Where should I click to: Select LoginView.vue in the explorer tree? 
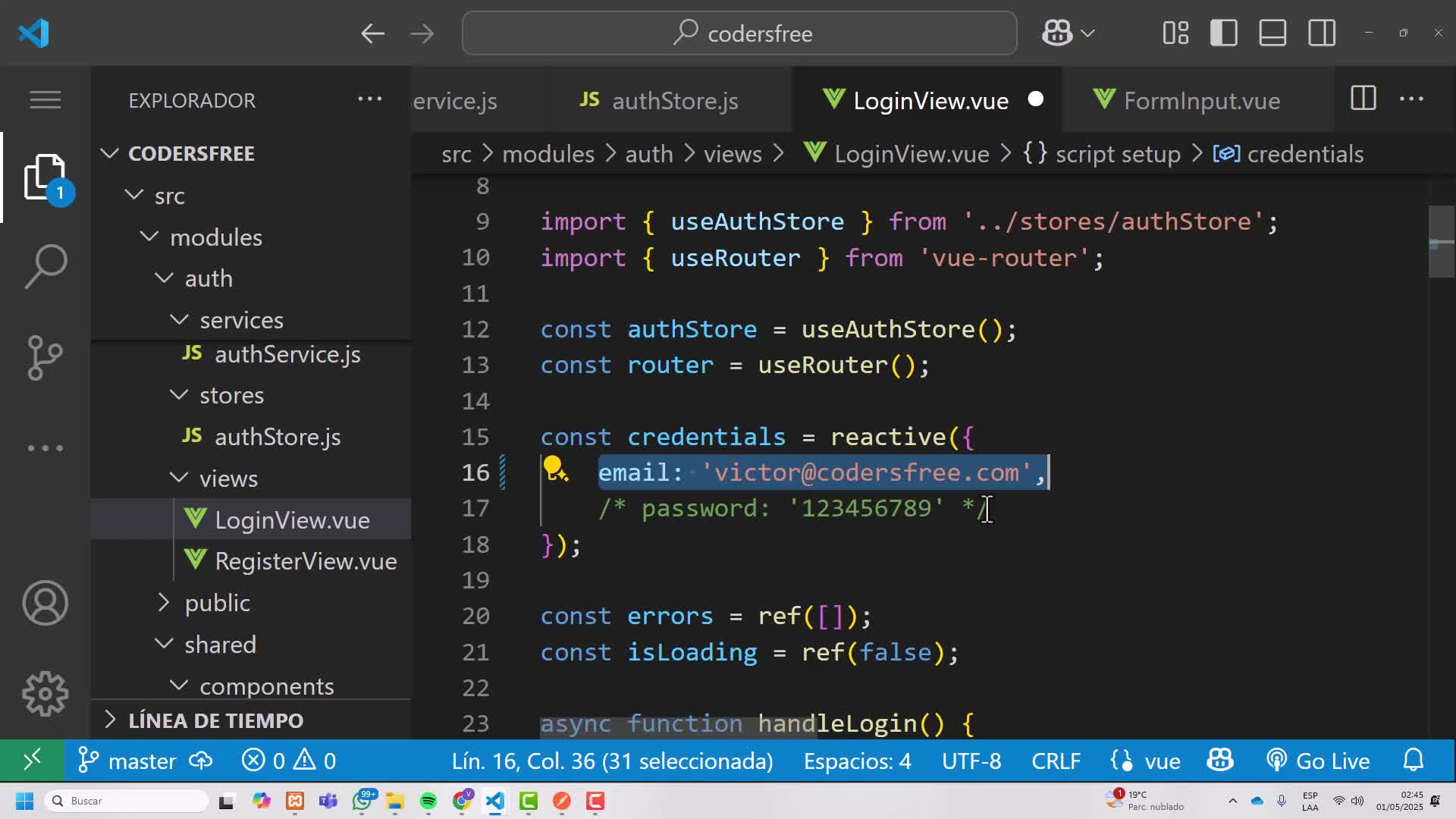tap(251, 519)
